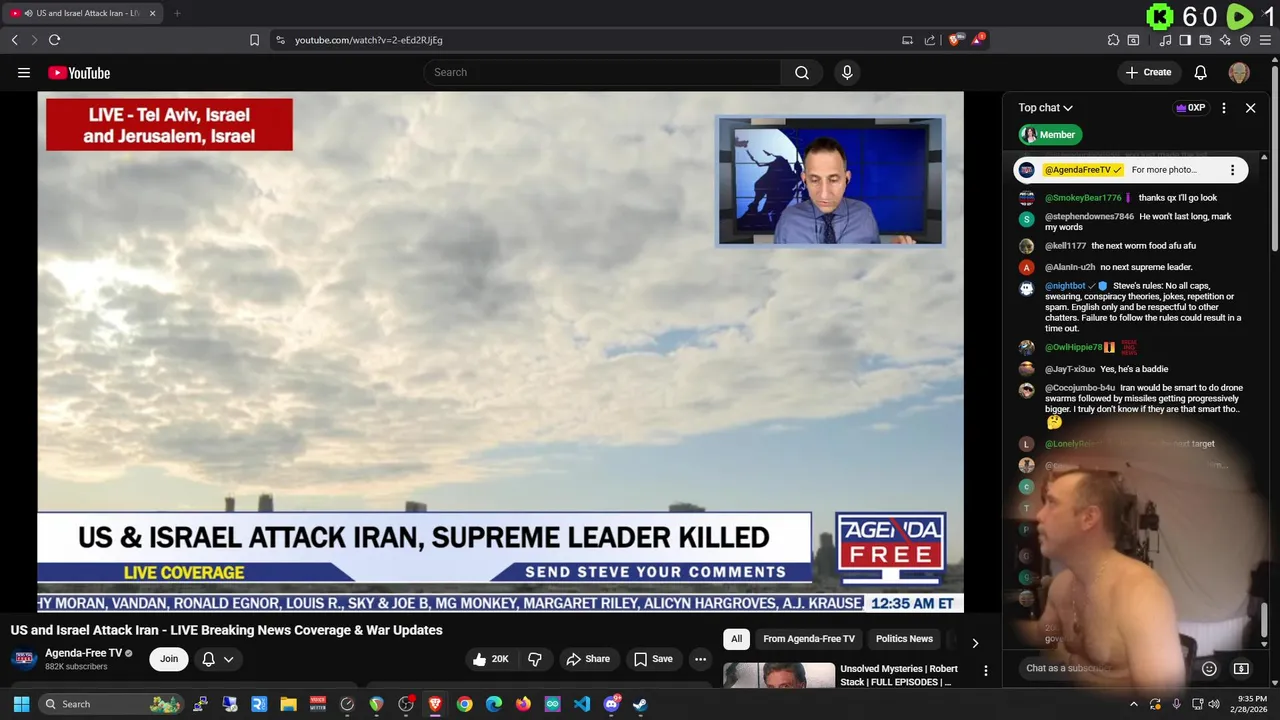
Task: View site information icon beside URL
Action: point(280,40)
